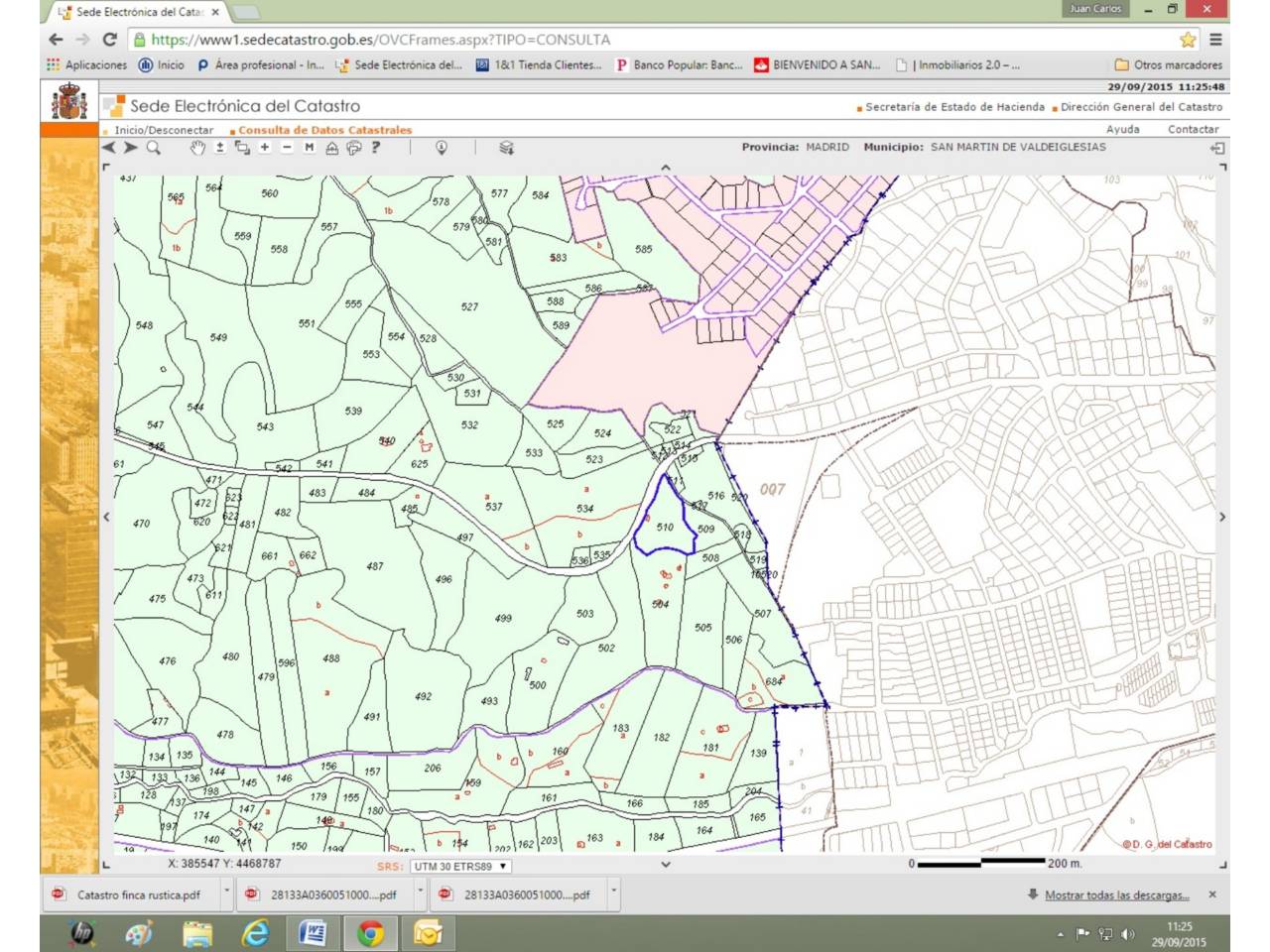
Task: Select the magnifier search tool
Action: click(154, 148)
